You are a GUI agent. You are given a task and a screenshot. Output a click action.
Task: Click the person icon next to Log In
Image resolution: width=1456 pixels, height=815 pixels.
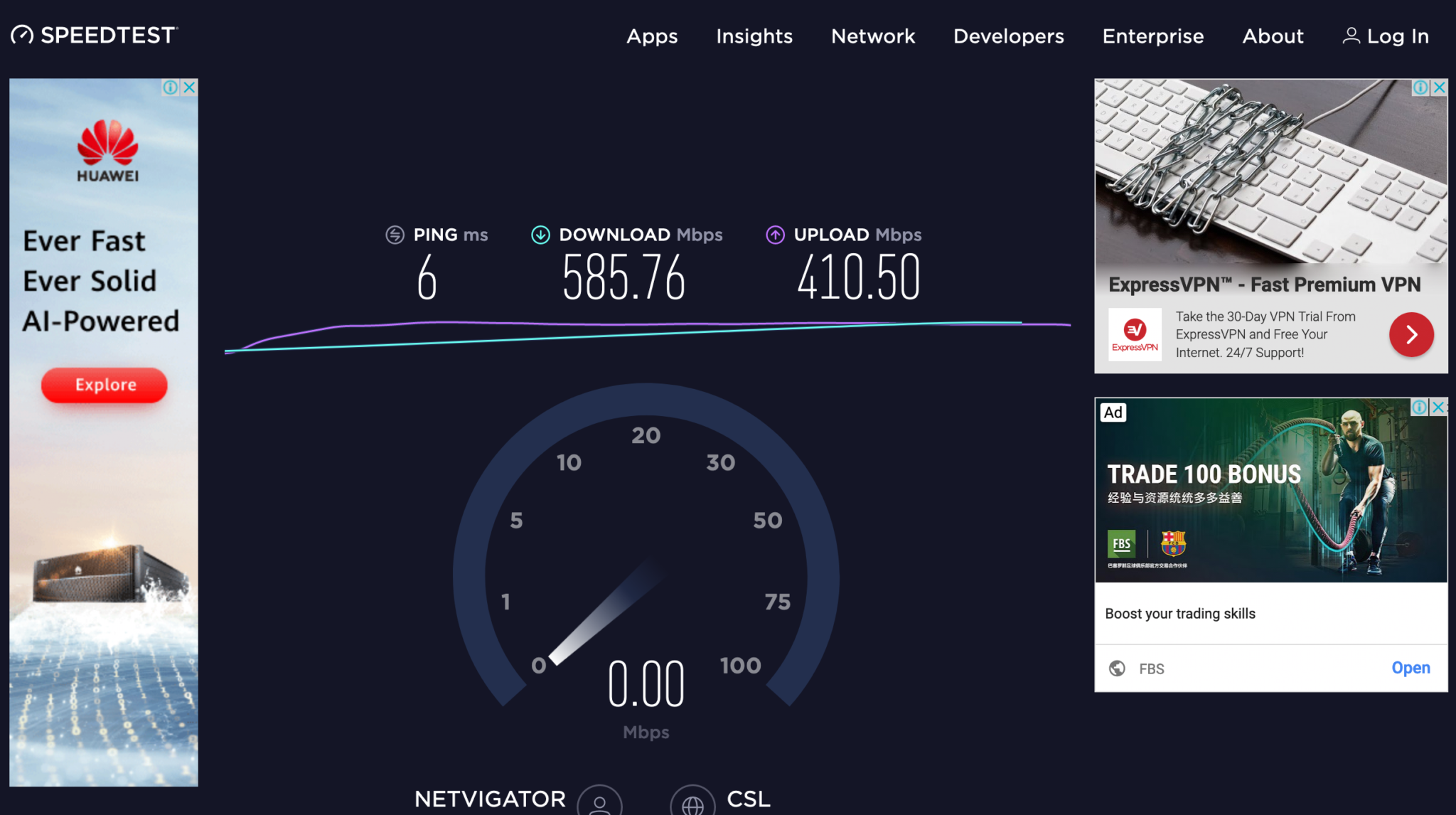click(1350, 36)
